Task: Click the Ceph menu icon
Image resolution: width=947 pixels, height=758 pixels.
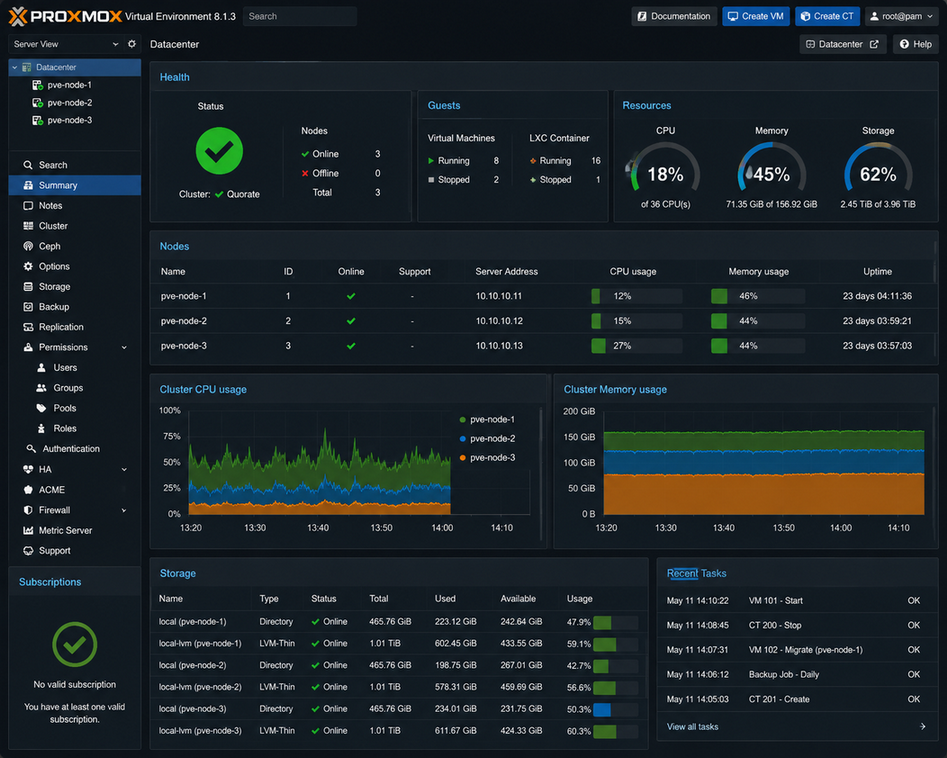Action: tap(28, 246)
